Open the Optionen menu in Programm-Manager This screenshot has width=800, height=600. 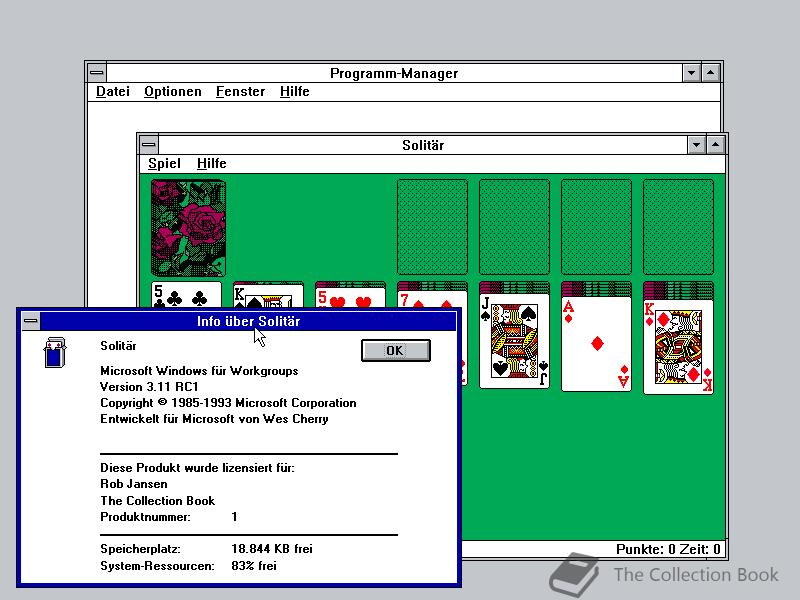click(172, 92)
